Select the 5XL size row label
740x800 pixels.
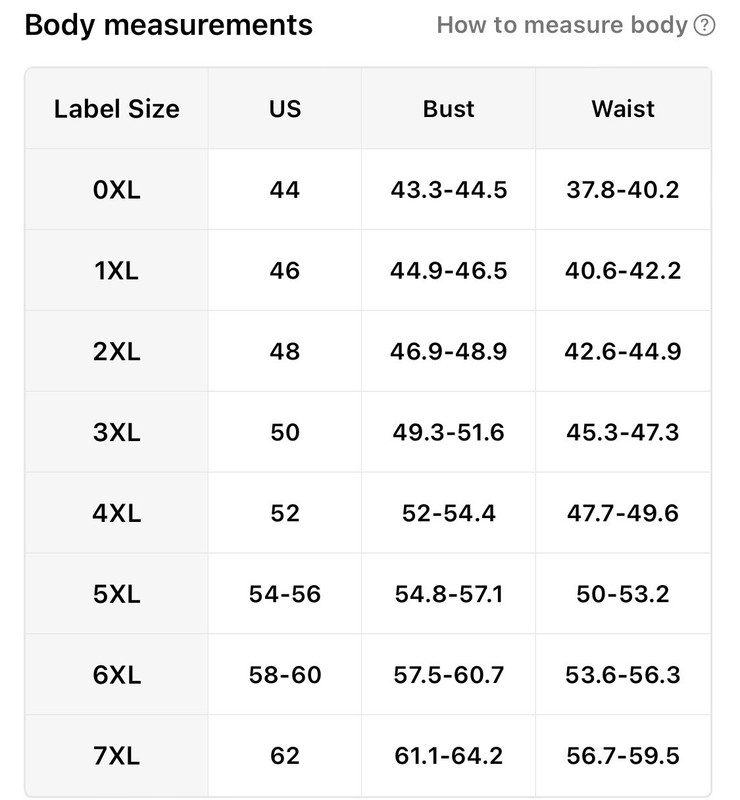coord(117,594)
